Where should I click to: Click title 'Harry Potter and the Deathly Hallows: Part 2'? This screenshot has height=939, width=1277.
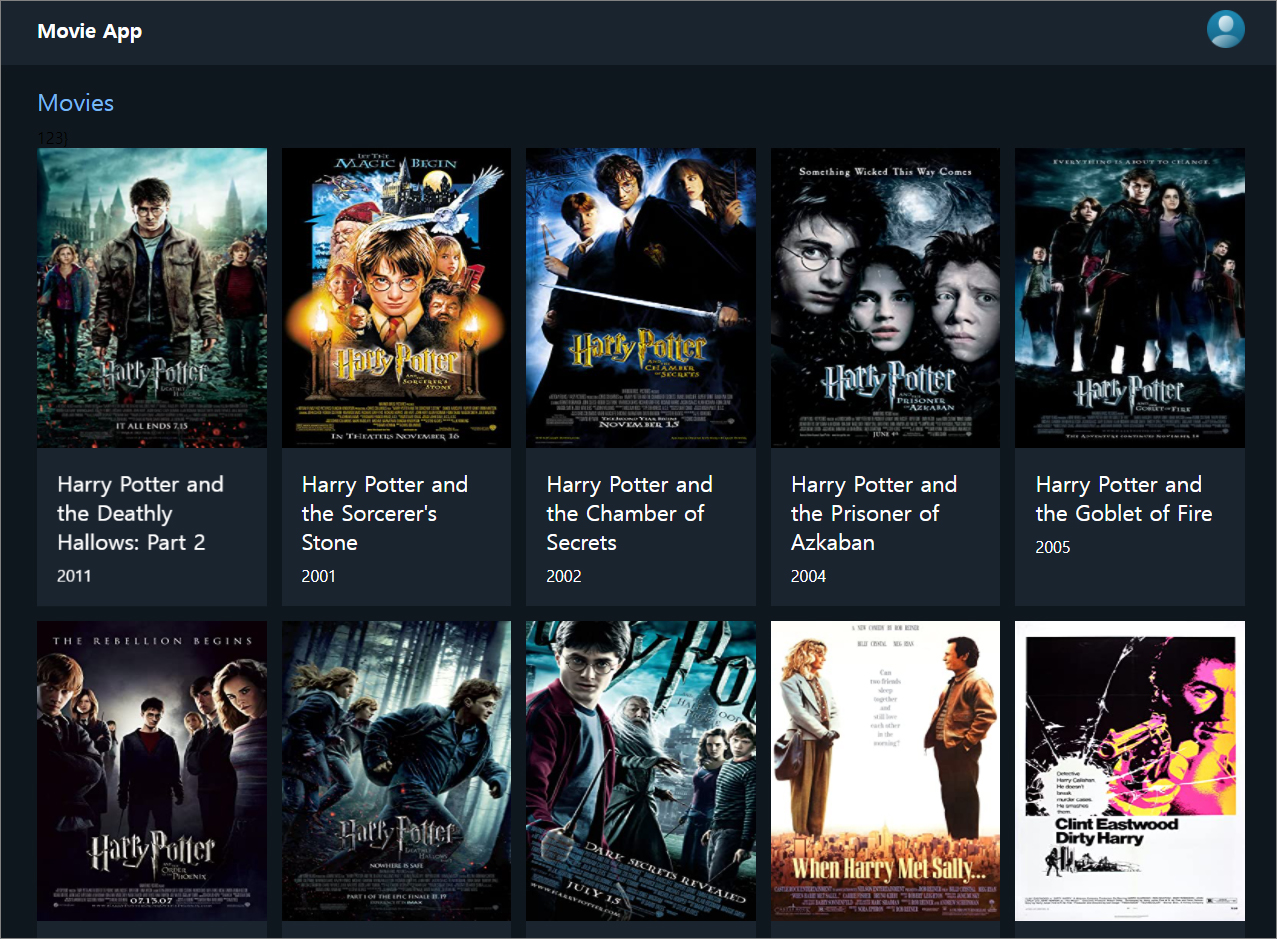[x=140, y=513]
